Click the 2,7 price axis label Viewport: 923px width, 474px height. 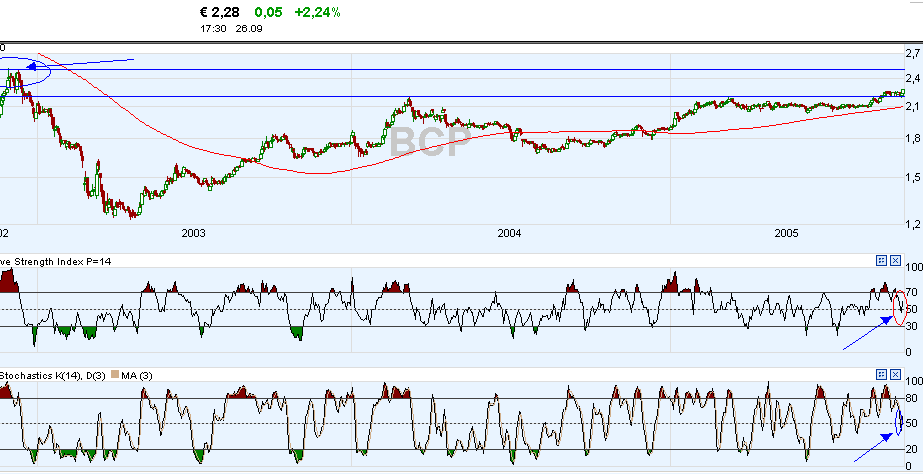point(913,55)
